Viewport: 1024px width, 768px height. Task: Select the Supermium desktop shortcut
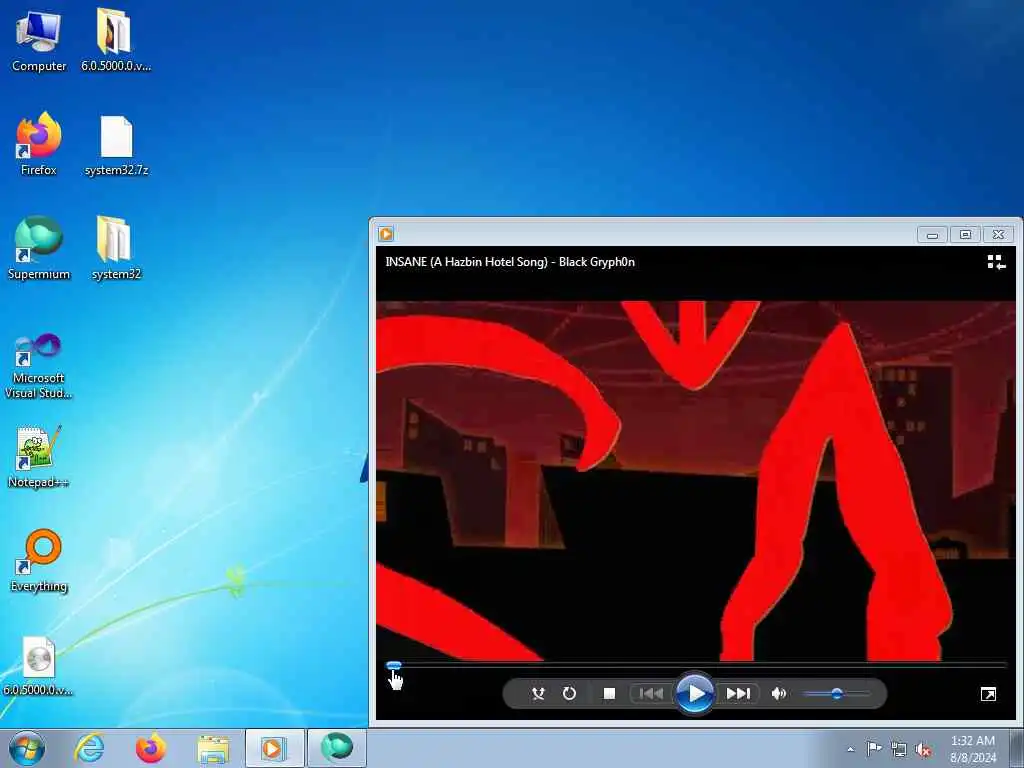pos(39,248)
